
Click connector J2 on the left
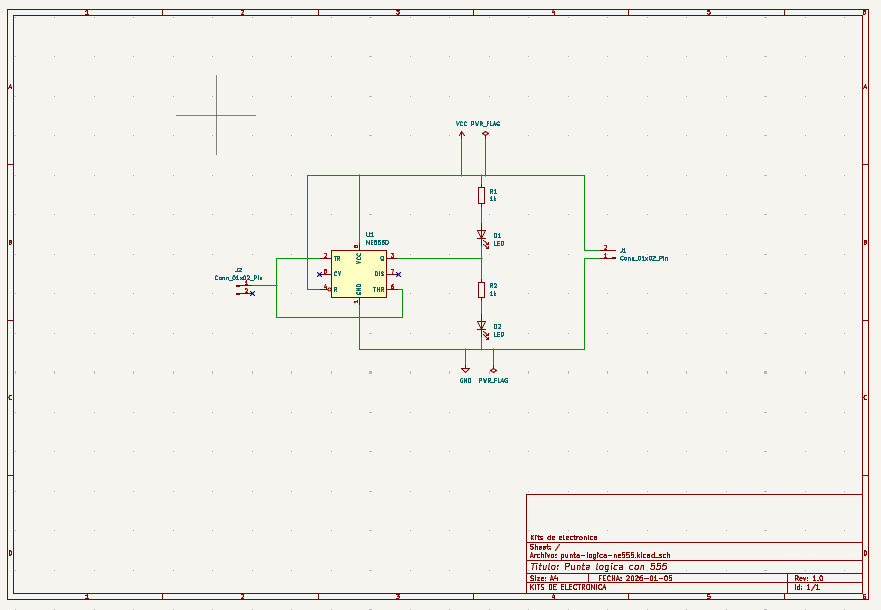tap(241, 288)
